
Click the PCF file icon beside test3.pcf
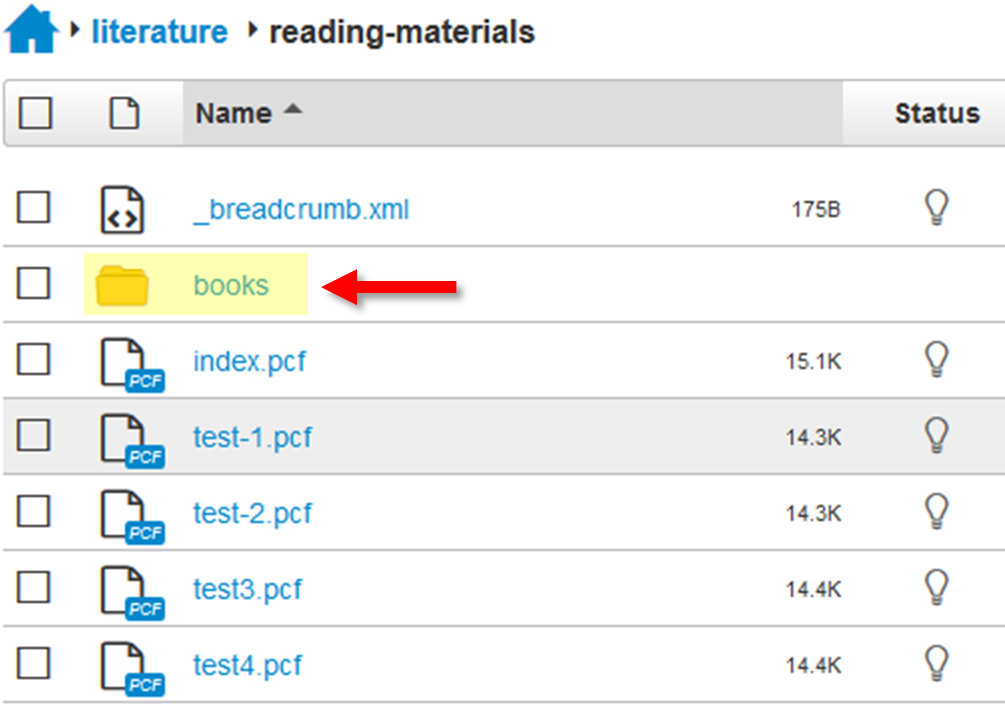[x=130, y=592]
